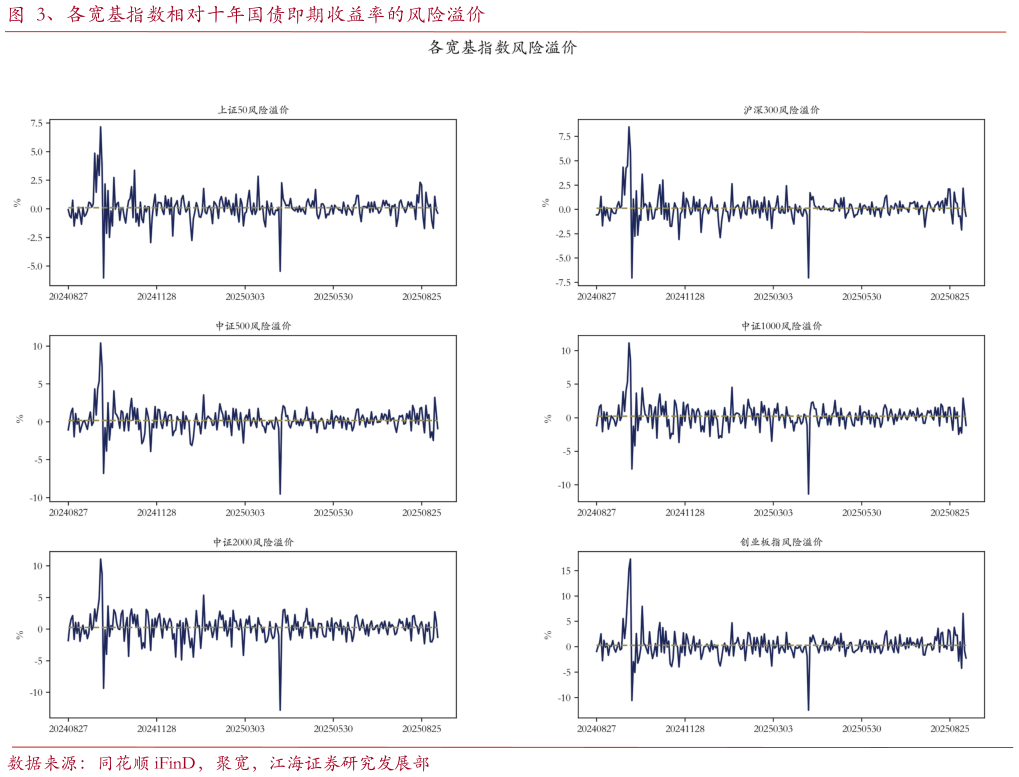This screenshot has height=777, width=1019.
Task: Click the 15 y-axis label on 创业板指 chart
Action: tap(565, 570)
